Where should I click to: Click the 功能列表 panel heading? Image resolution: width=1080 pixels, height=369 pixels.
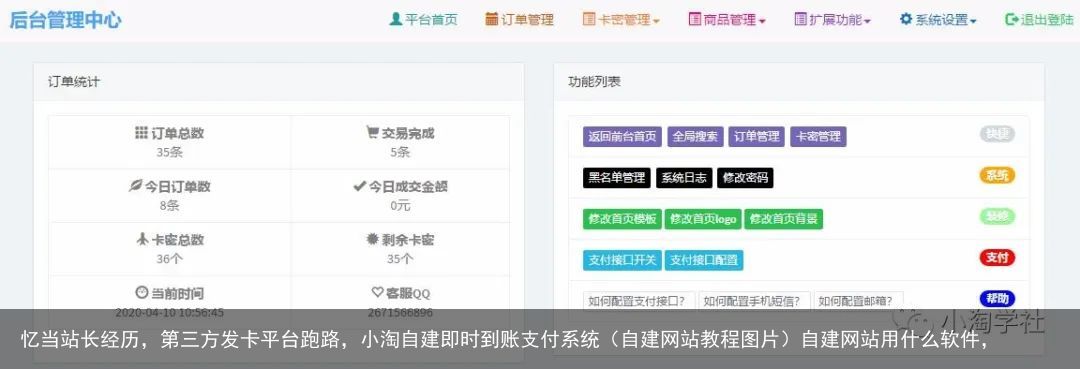coord(594,82)
